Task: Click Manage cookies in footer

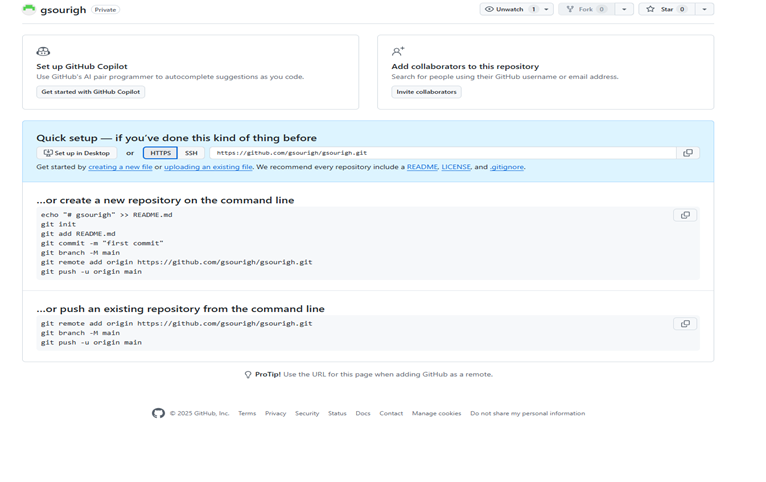Action: 436,414
